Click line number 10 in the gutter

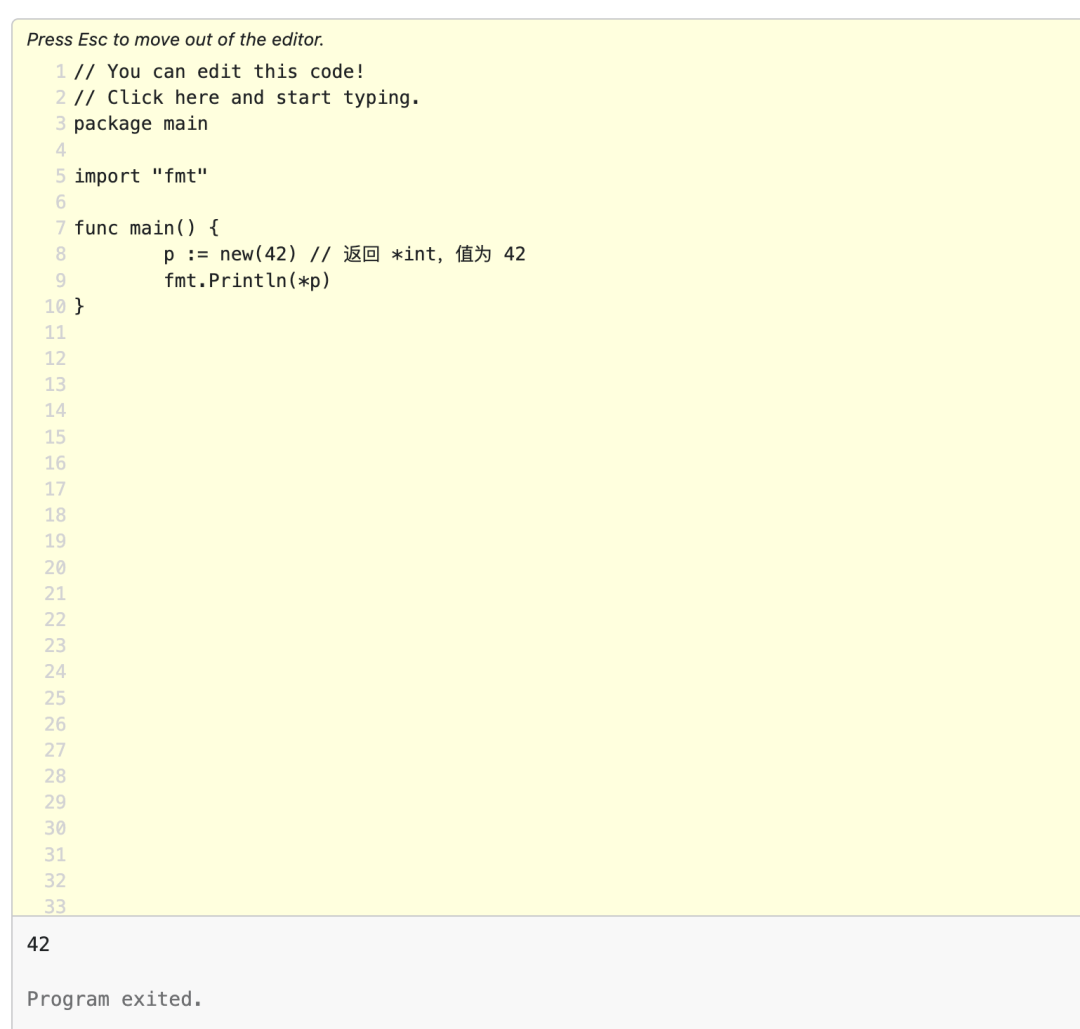click(x=55, y=306)
